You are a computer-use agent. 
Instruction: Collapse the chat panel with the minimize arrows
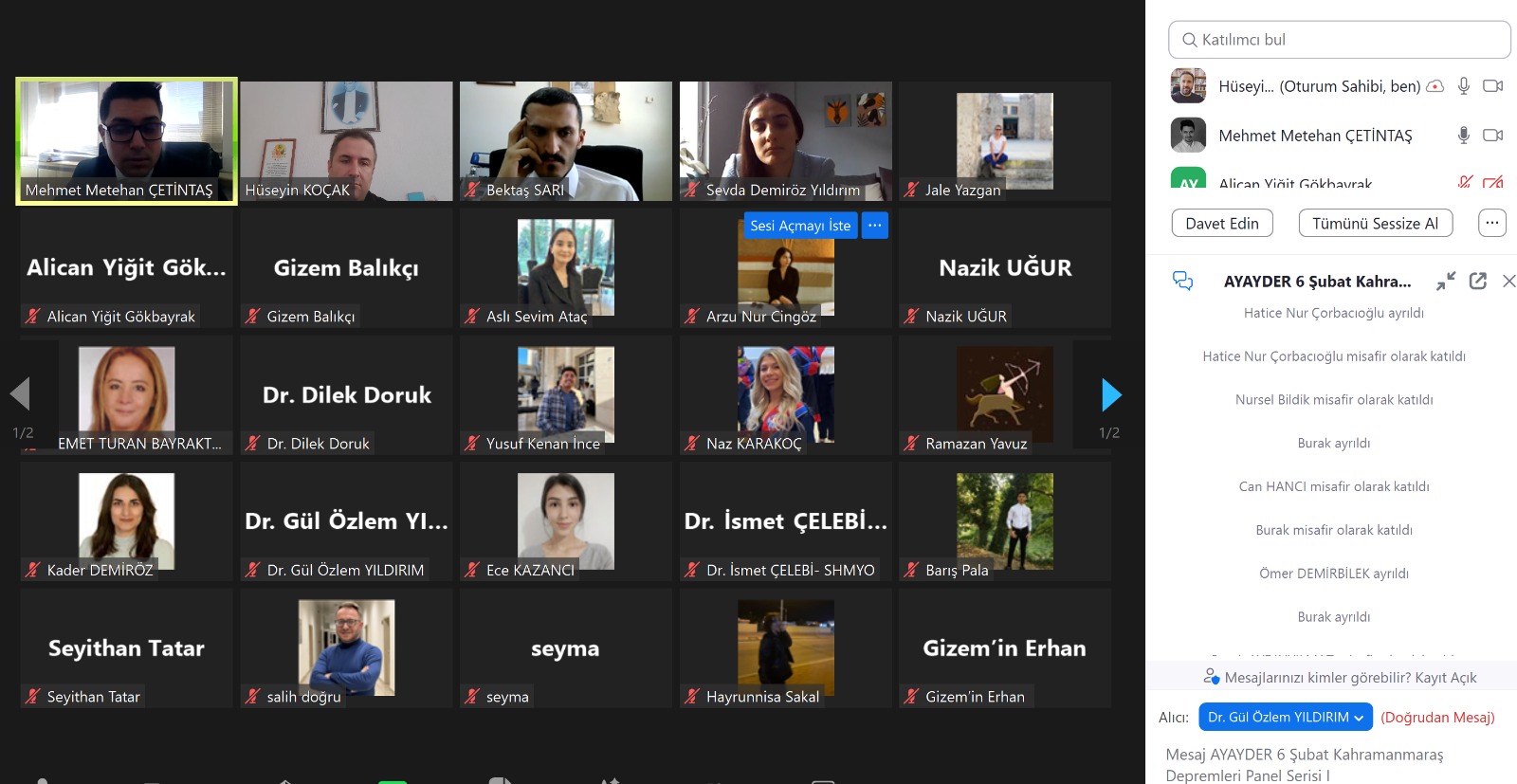click(1445, 281)
